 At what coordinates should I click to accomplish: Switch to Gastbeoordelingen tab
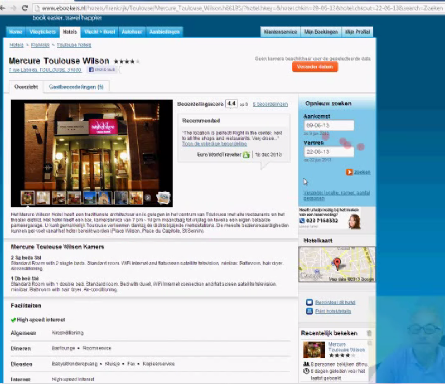[76, 87]
